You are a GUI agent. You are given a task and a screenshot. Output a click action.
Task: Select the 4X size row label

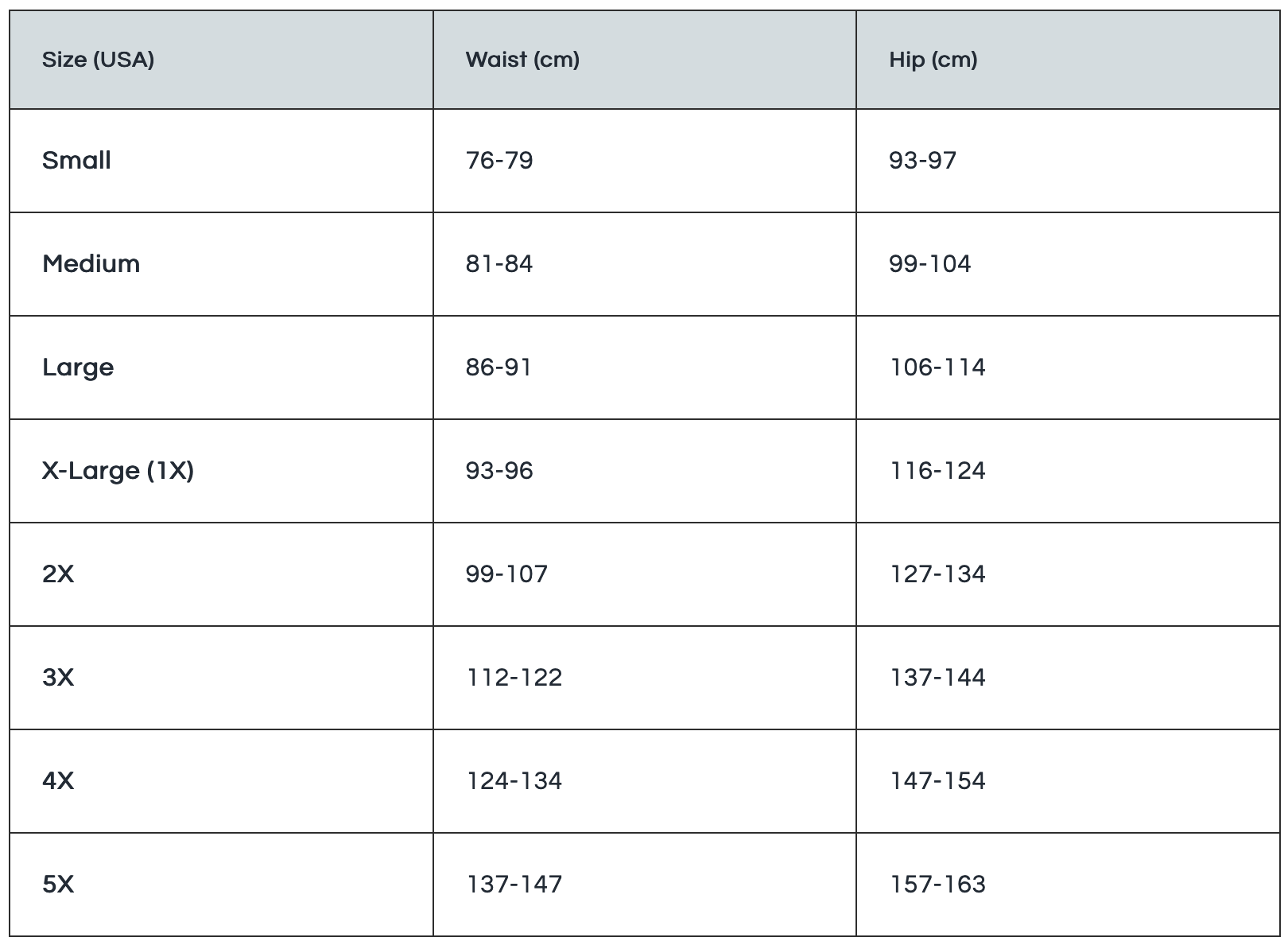click(x=58, y=781)
